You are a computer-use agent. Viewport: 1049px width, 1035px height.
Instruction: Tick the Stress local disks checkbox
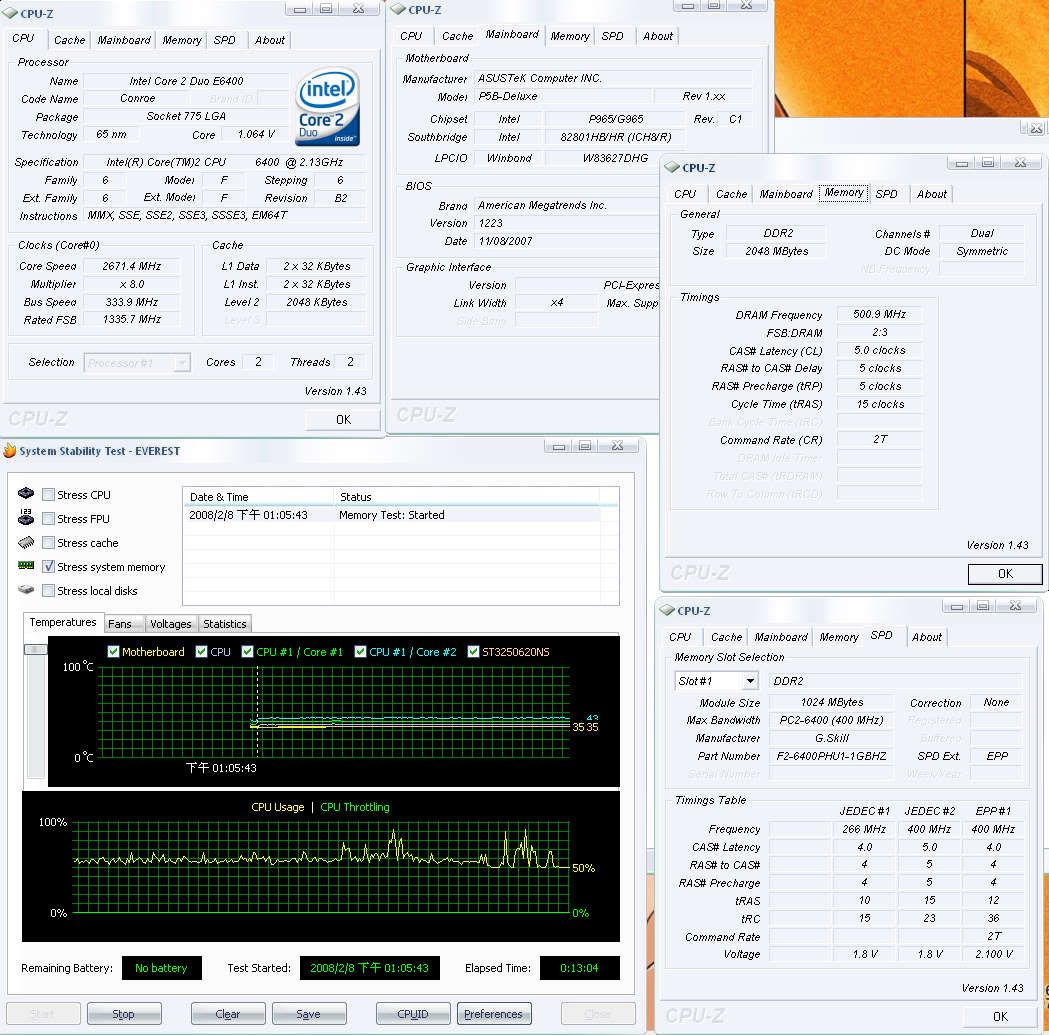click(x=48, y=591)
